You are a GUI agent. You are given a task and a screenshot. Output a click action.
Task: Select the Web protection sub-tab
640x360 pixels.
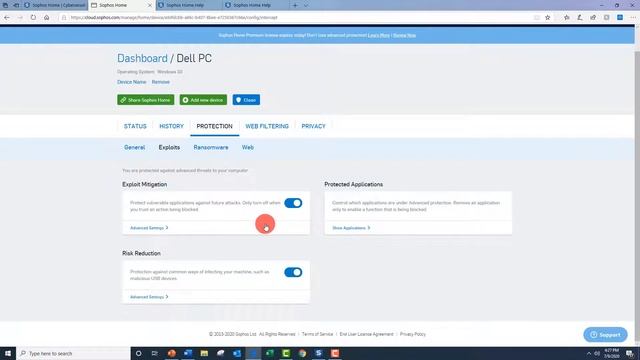(247, 147)
